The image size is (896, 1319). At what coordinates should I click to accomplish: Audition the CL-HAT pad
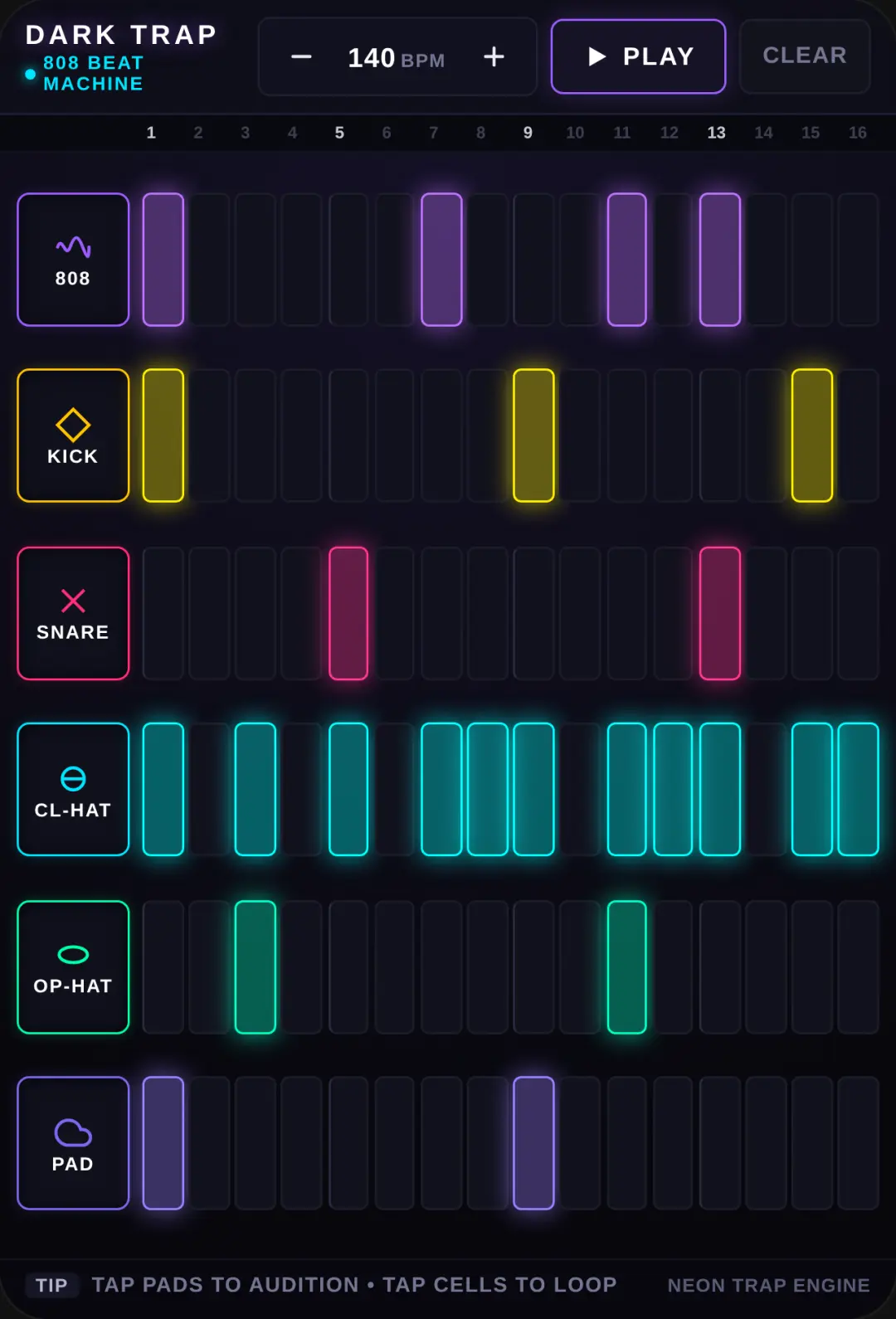[73, 789]
